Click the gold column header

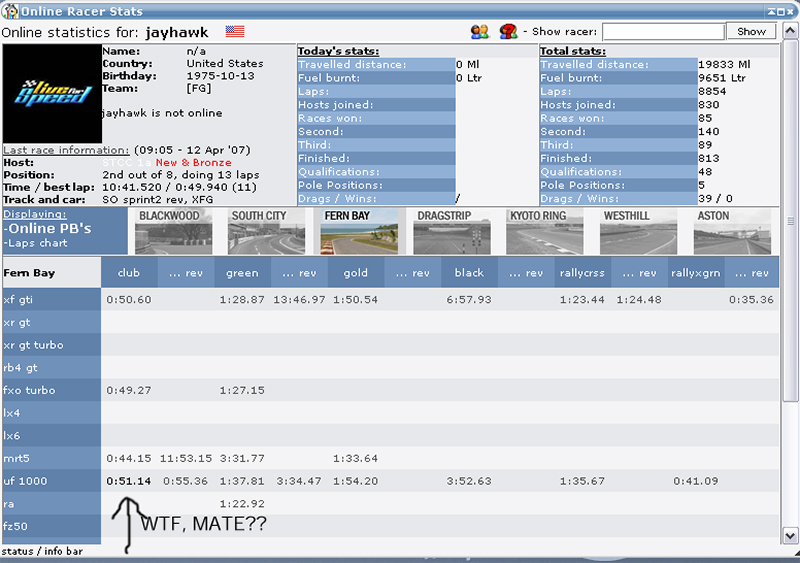356,273
